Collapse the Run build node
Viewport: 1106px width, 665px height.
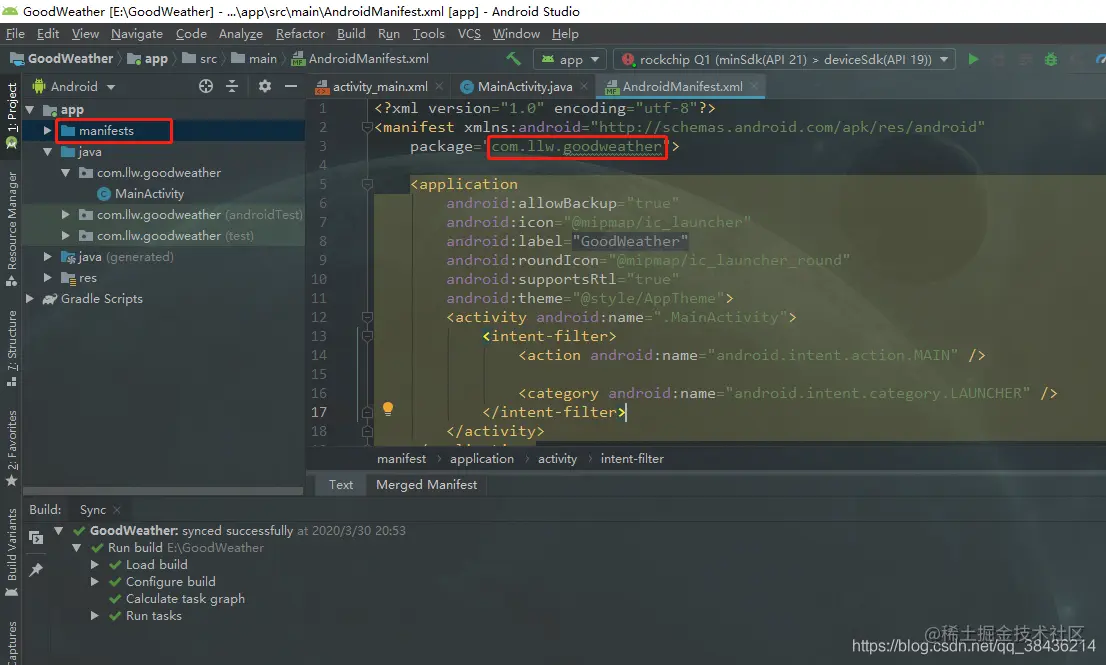[x=77, y=548]
